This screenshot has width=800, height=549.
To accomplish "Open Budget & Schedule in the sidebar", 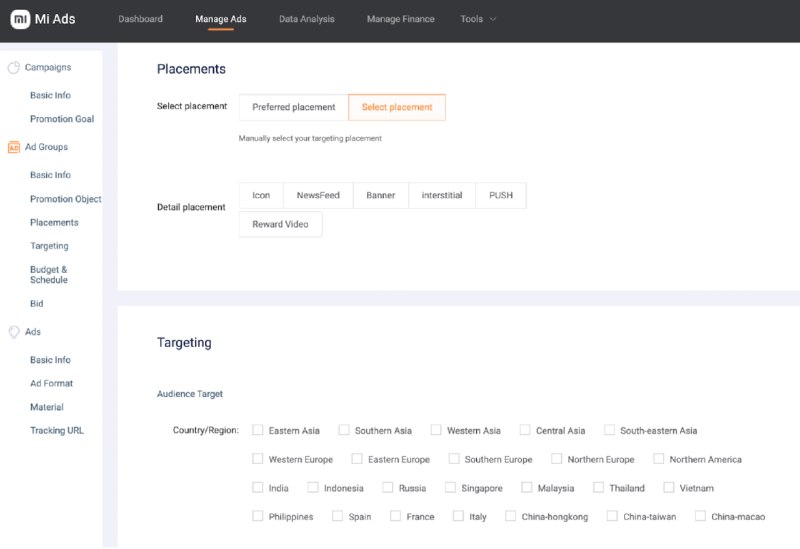I will pyautogui.click(x=49, y=274).
